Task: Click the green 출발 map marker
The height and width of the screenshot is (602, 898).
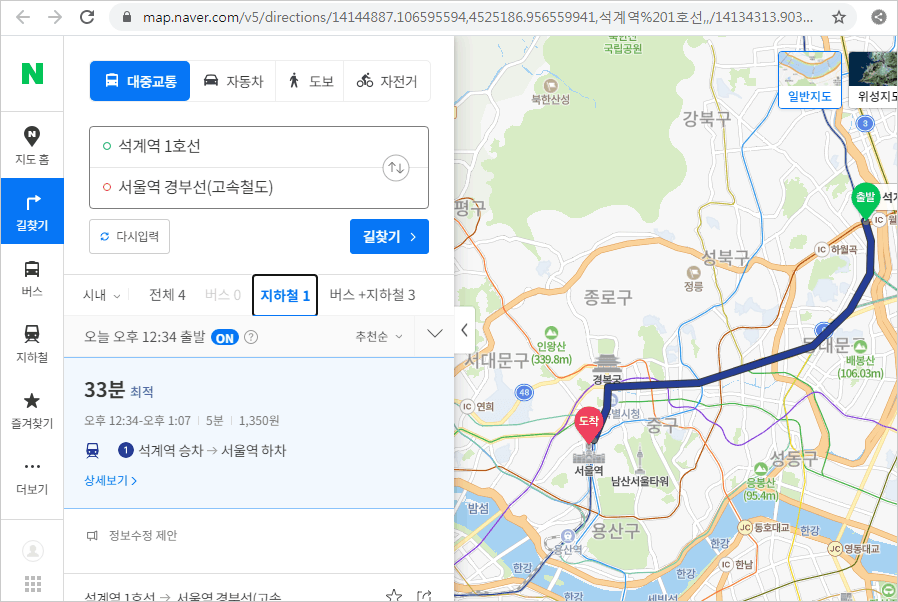Action: coord(865,201)
